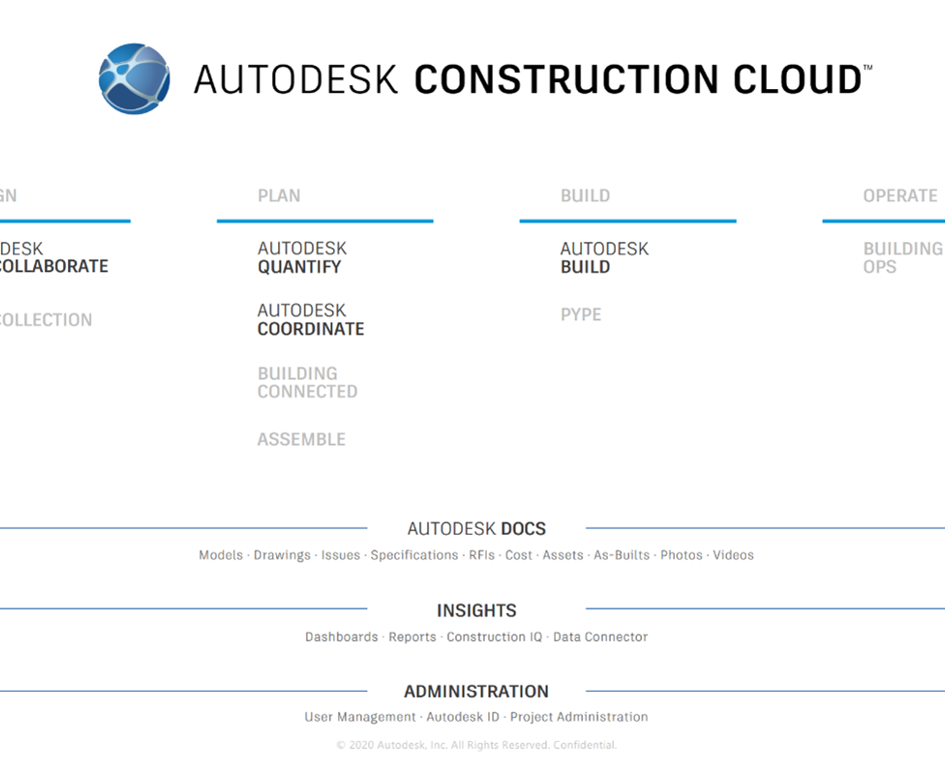This screenshot has width=945, height=770.
Task: Select the BUILD phase header
Action: (585, 196)
